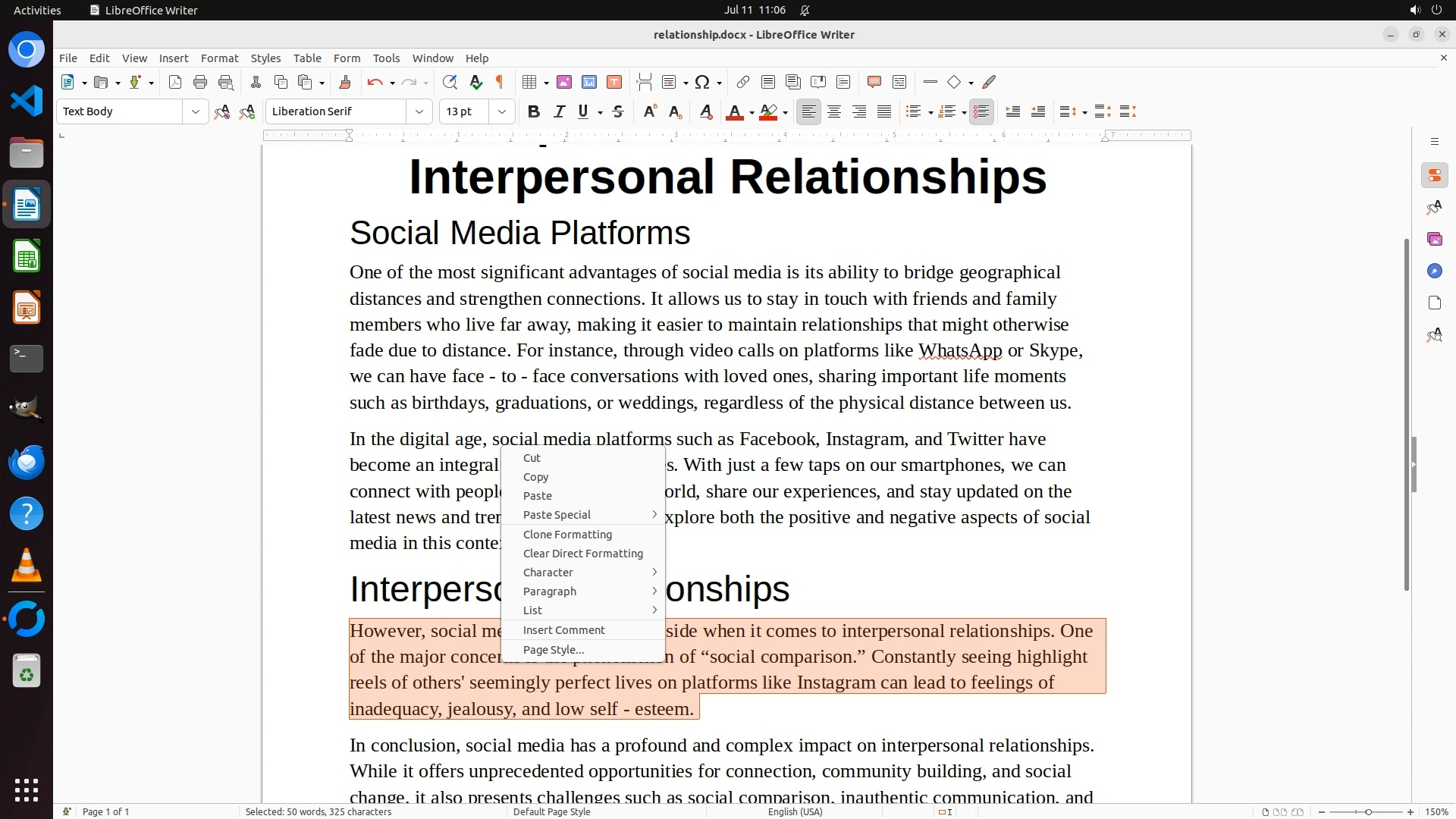1456x819 pixels.
Task: Open Find and Replace tool
Action: click(x=450, y=82)
